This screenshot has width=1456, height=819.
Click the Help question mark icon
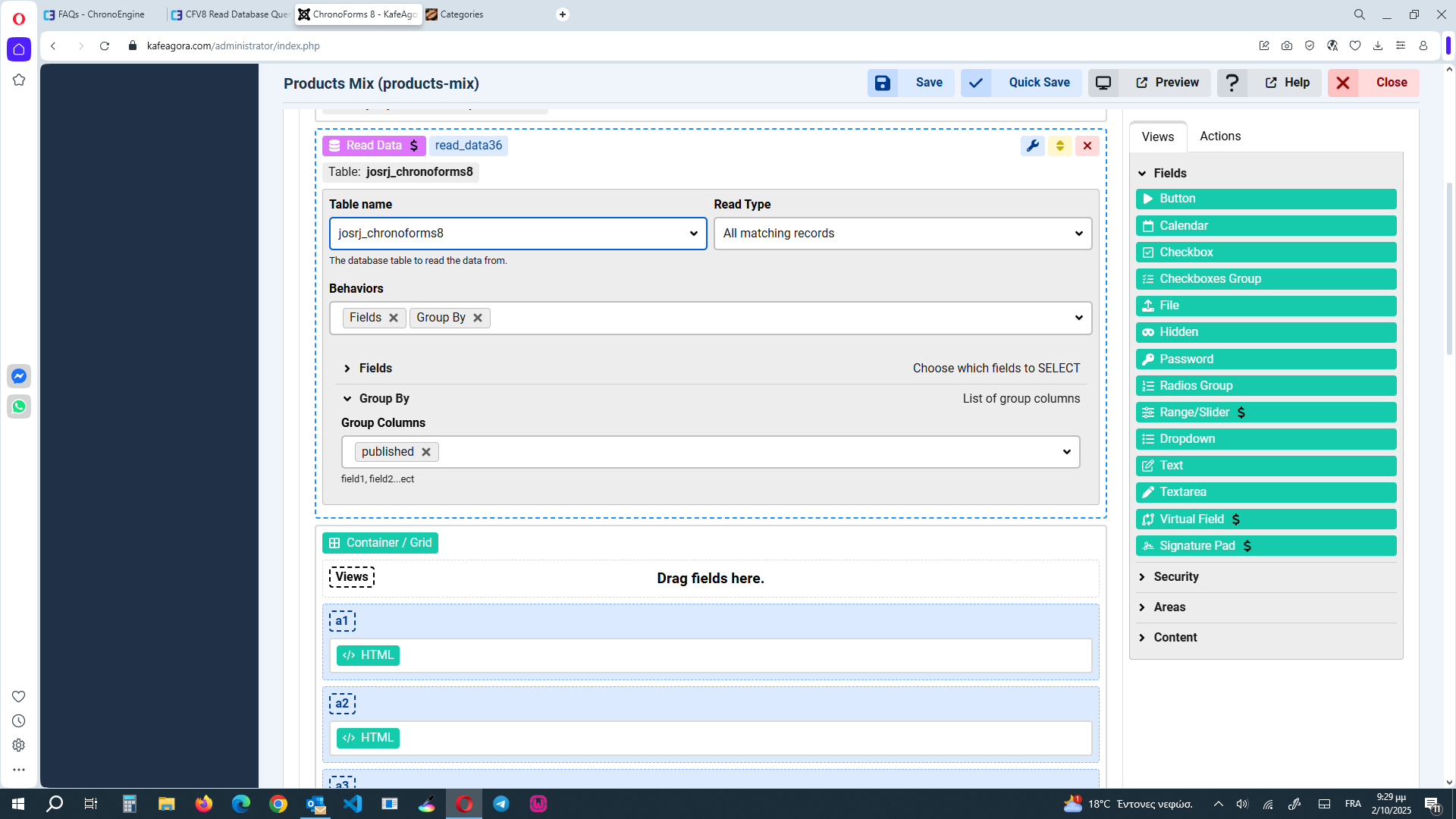[x=1232, y=83]
